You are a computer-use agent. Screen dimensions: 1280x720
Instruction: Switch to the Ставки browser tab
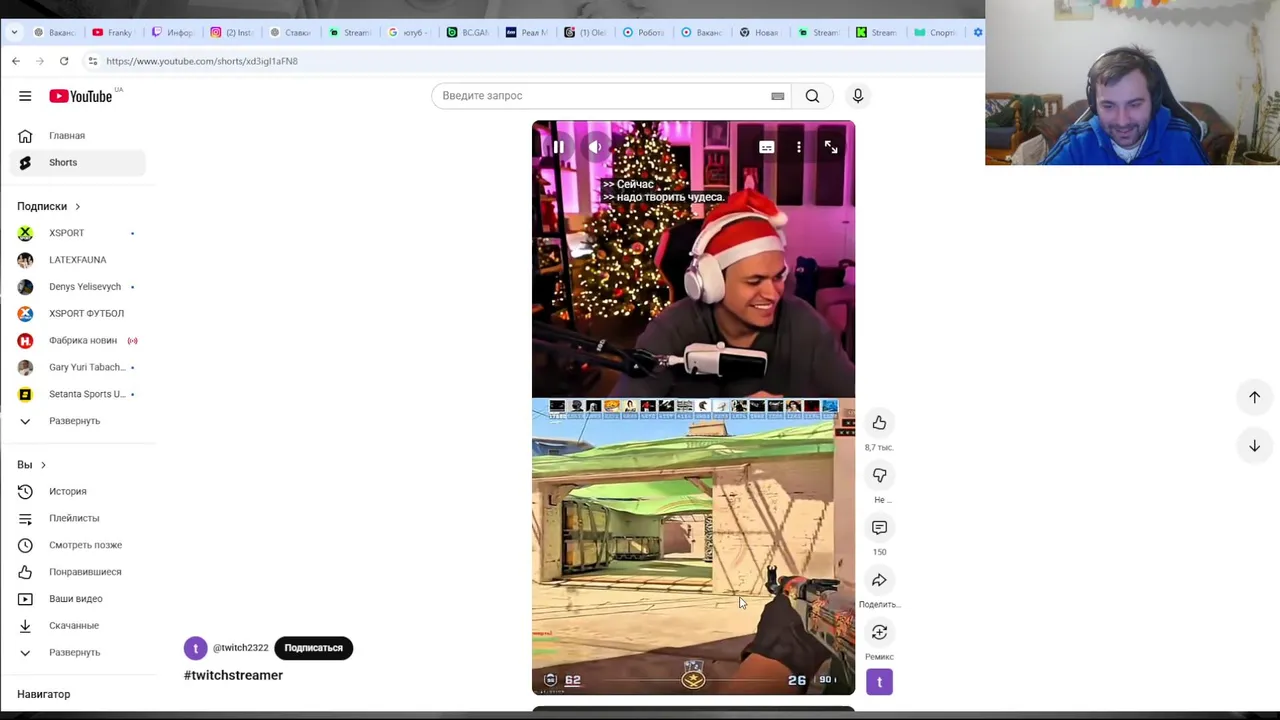coord(290,32)
